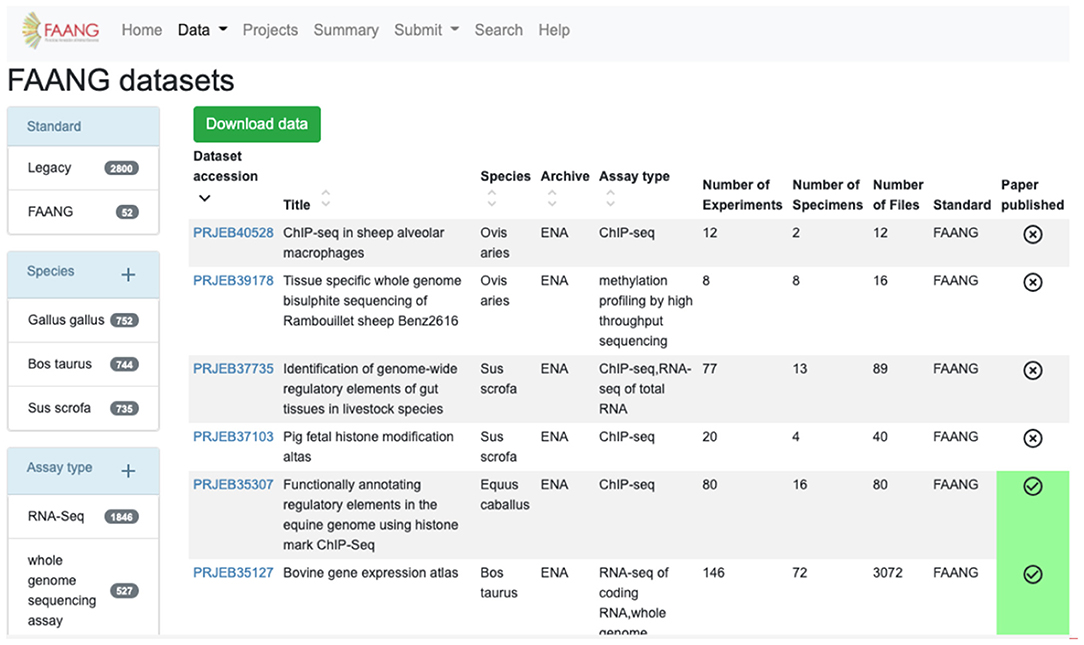The height and width of the screenshot is (645, 1084).
Task: Click the not-published icon for PRJEB37735
Action: [1032, 371]
